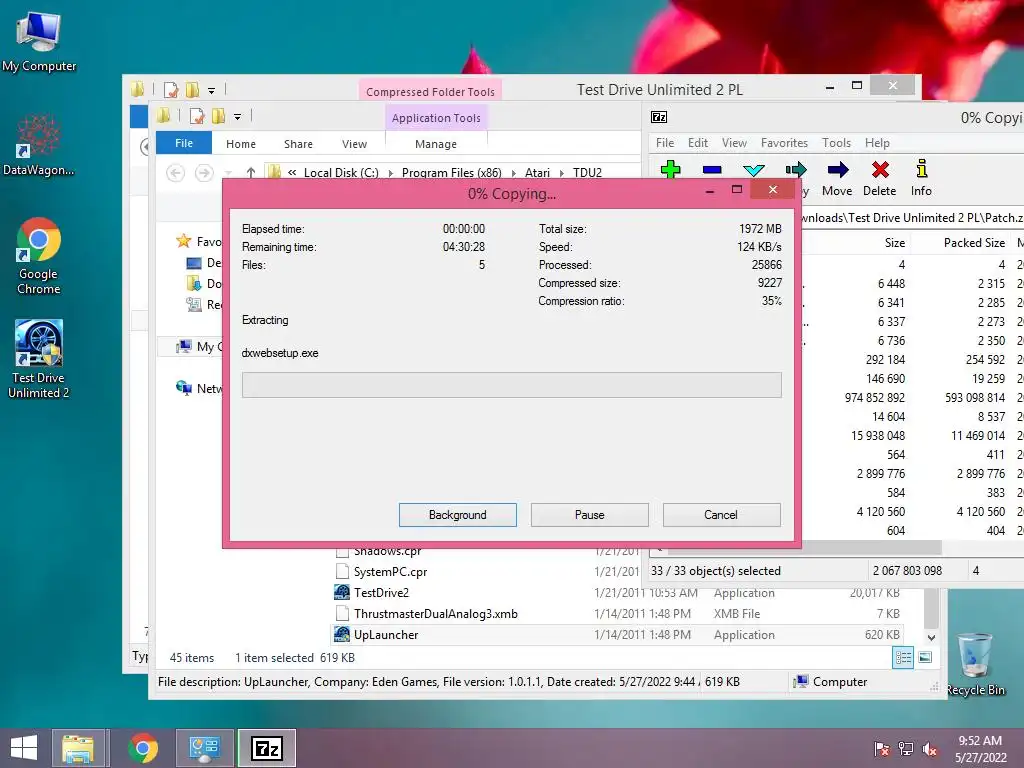Click New folder icon in Test Drive Unlimited 2 PL window
Viewport: 1024px width, 768px height.
(192, 89)
